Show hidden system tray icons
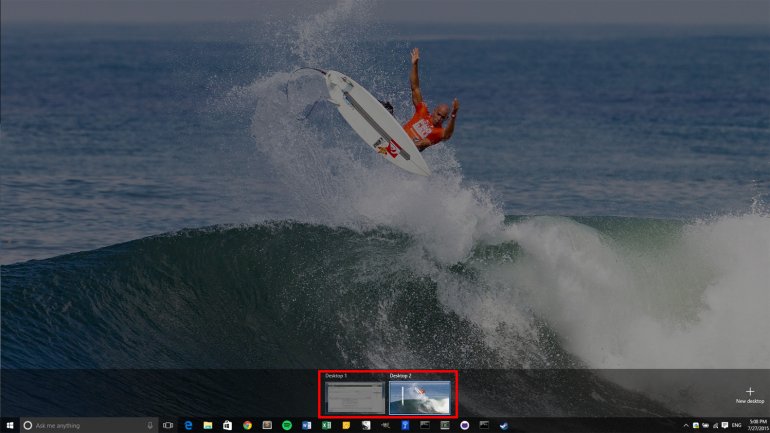The height and width of the screenshot is (433, 770). (686, 425)
